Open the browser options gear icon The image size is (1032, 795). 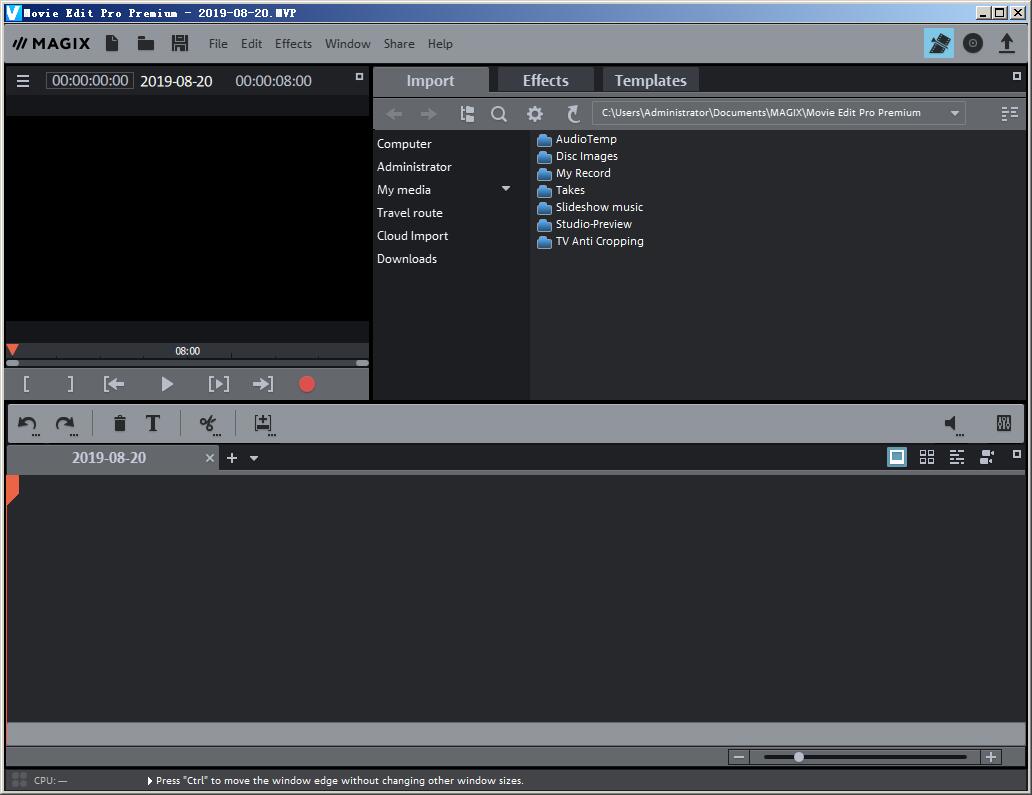534,114
